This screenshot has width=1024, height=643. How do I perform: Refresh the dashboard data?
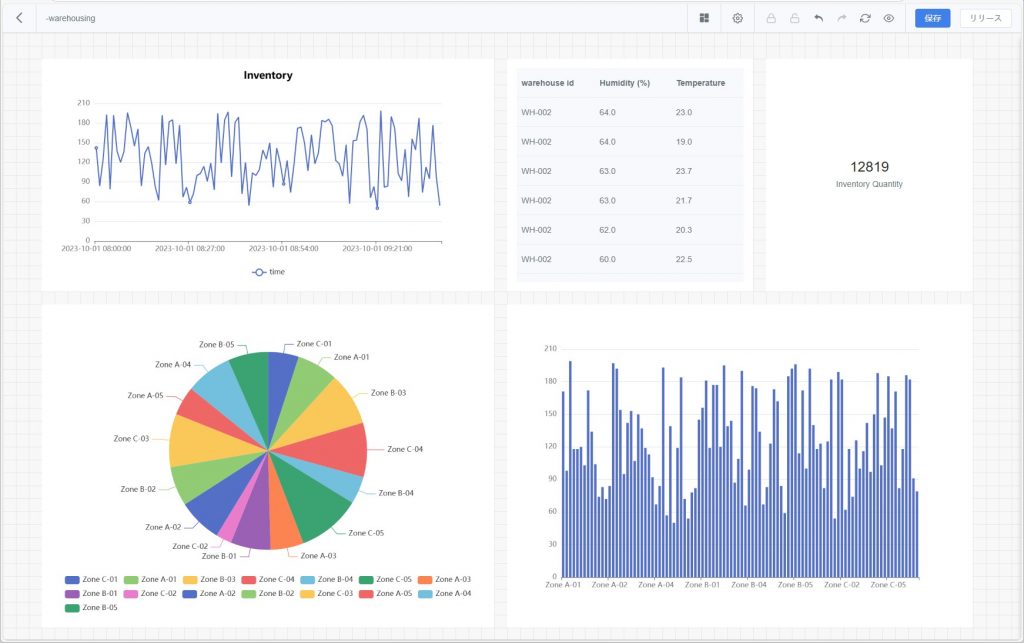click(x=865, y=18)
